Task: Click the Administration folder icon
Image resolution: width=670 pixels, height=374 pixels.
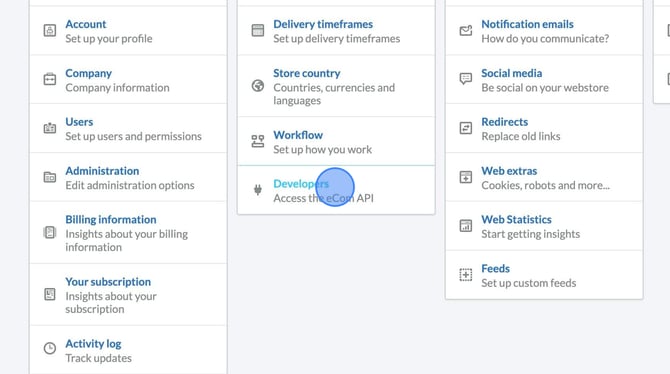Action: point(50,177)
